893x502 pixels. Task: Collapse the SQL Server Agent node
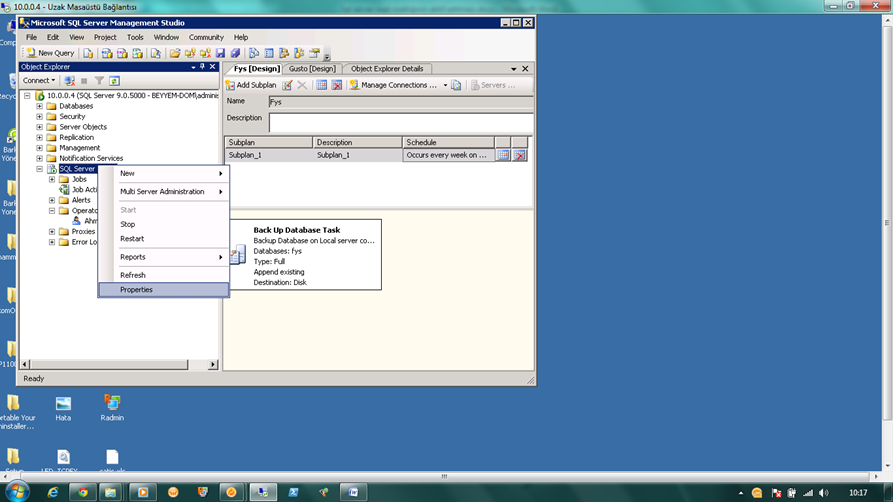pos(39,169)
